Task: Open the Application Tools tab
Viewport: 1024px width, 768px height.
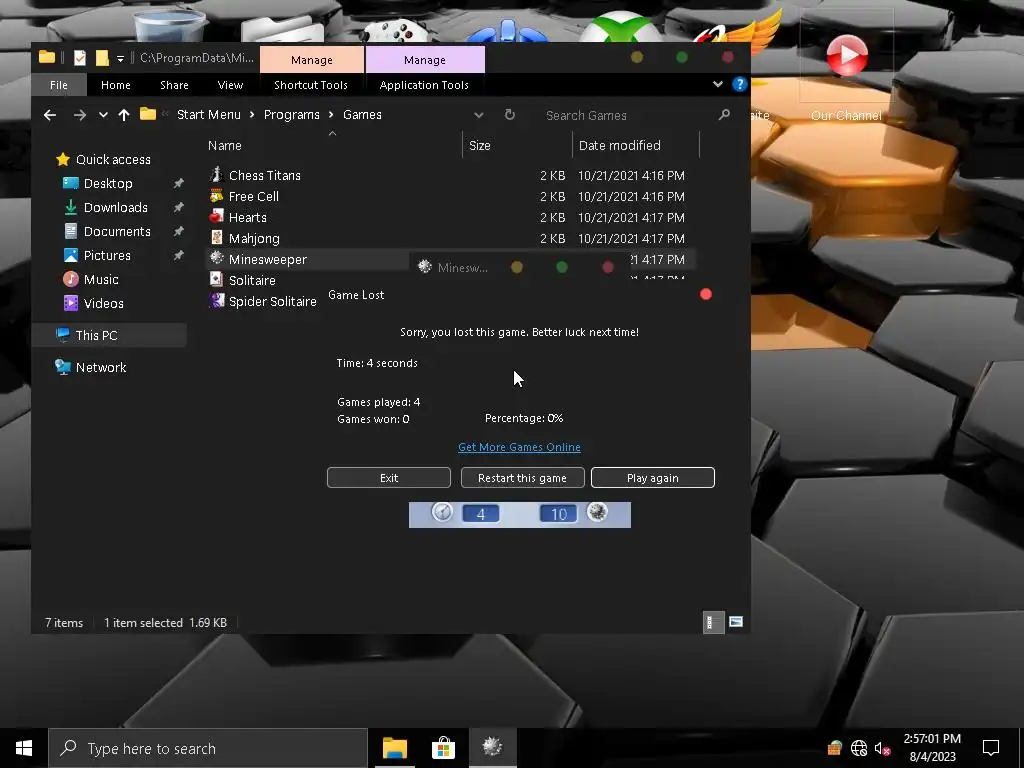Action: [424, 85]
